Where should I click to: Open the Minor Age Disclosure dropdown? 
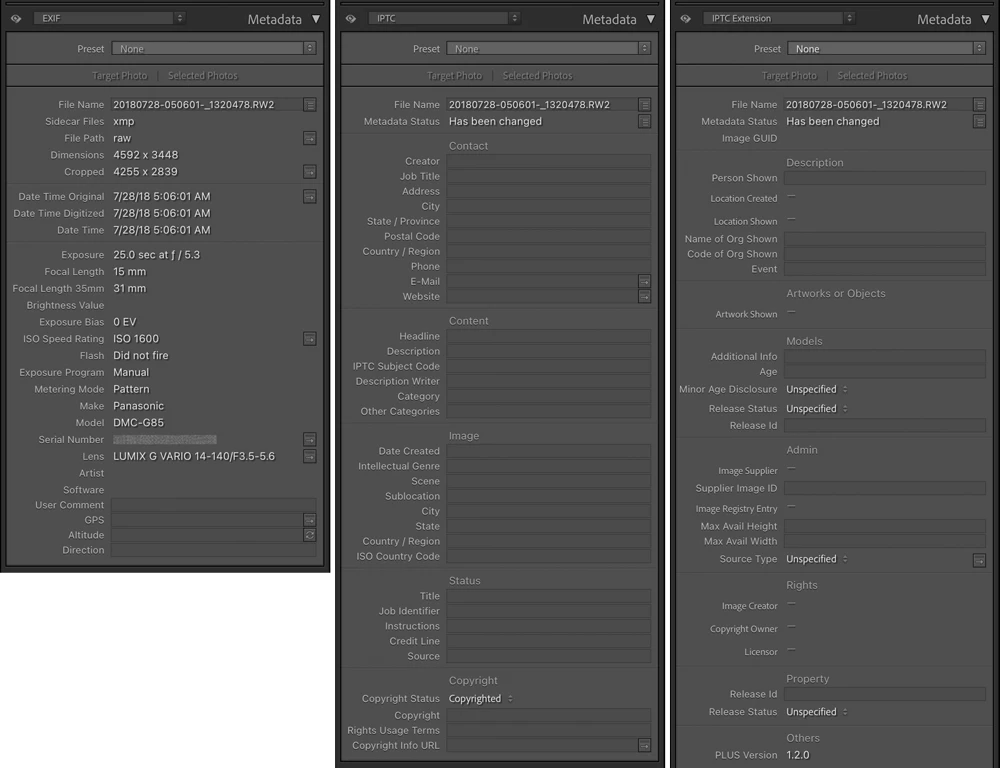[816, 389]
